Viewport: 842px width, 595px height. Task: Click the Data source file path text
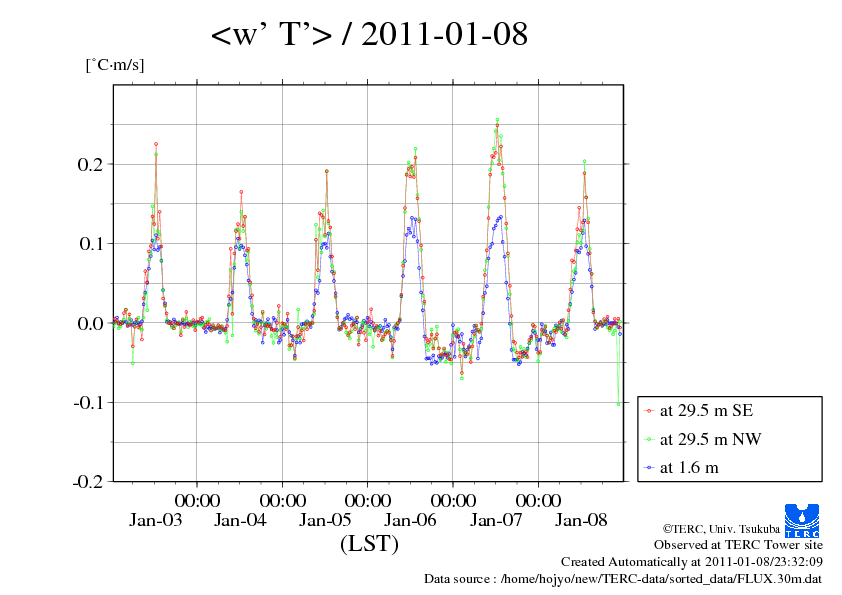click(623, 579)
